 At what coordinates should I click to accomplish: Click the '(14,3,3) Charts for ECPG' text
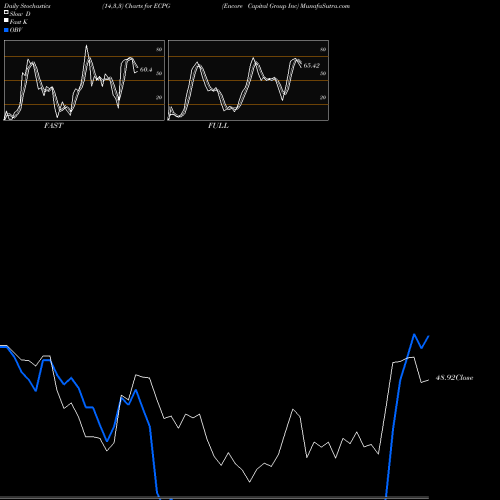point(136,6)
